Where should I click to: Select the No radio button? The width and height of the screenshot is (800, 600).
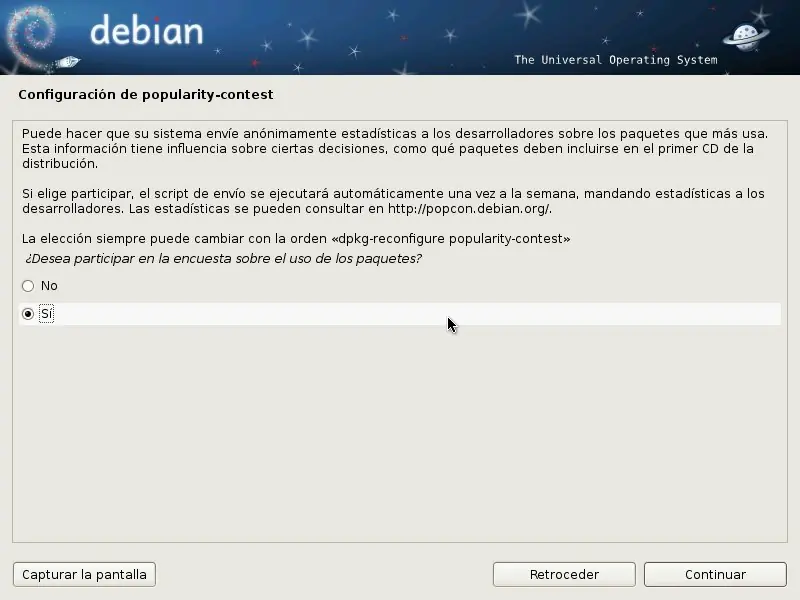pos(28,285)
